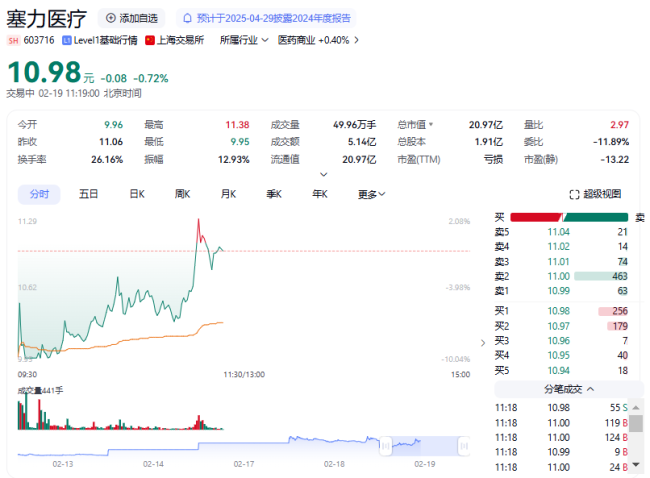Image resolution: width=650 pixels, height=478 pixels.
Task: Collapse the 分笔成交 section
Action: (x=569, y=389)
